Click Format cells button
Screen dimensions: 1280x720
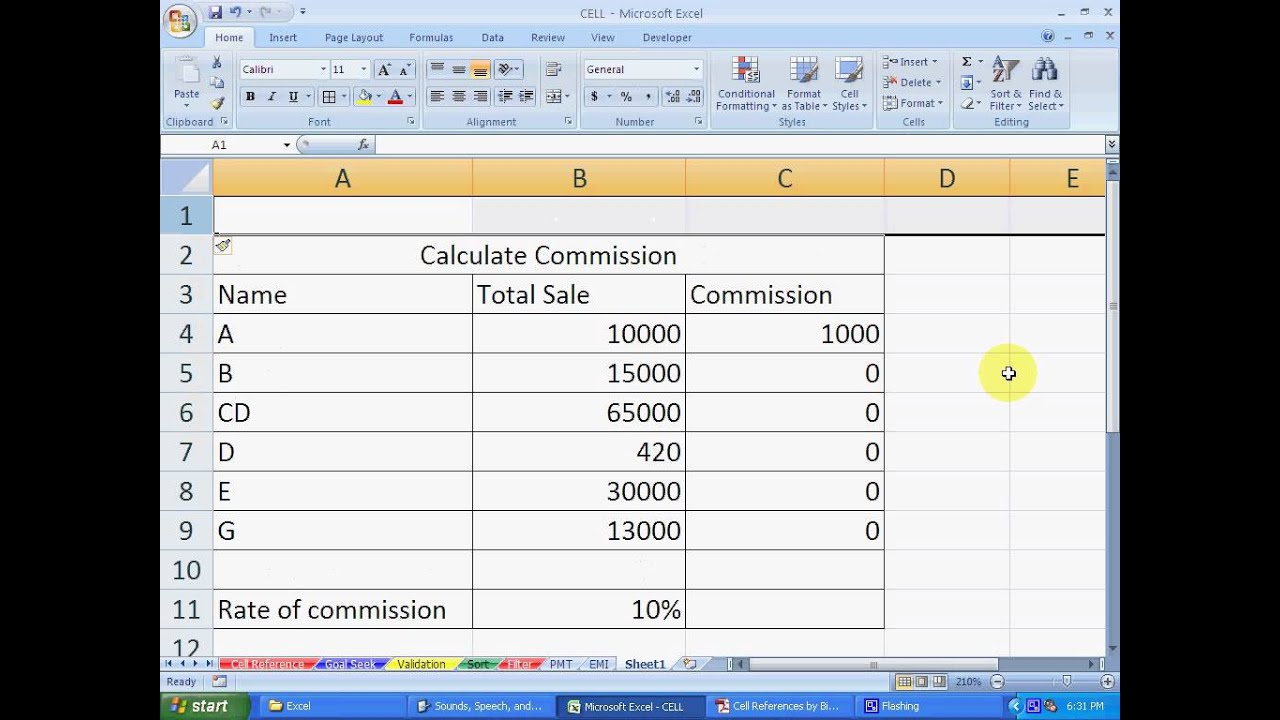[x=913, y=103]
